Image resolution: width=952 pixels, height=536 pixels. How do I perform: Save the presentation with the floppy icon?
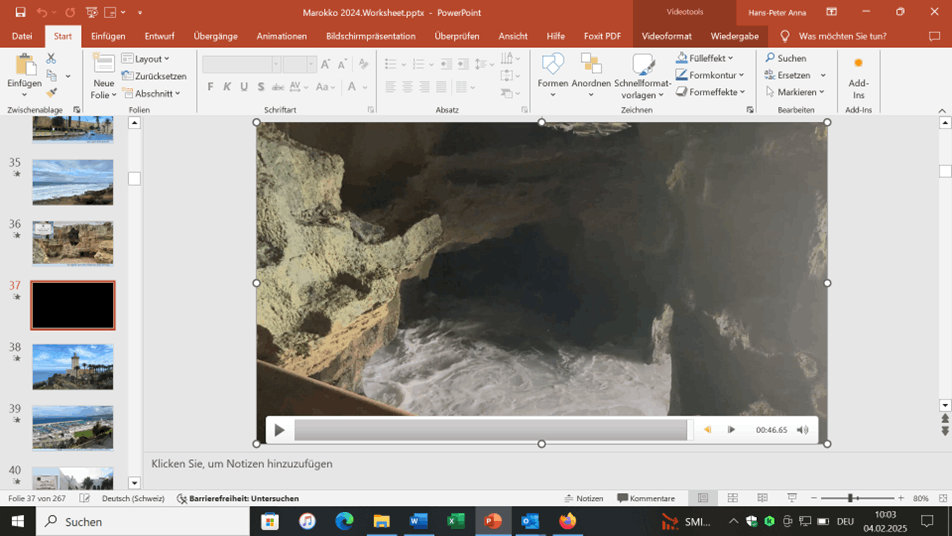tap(20, 12)
